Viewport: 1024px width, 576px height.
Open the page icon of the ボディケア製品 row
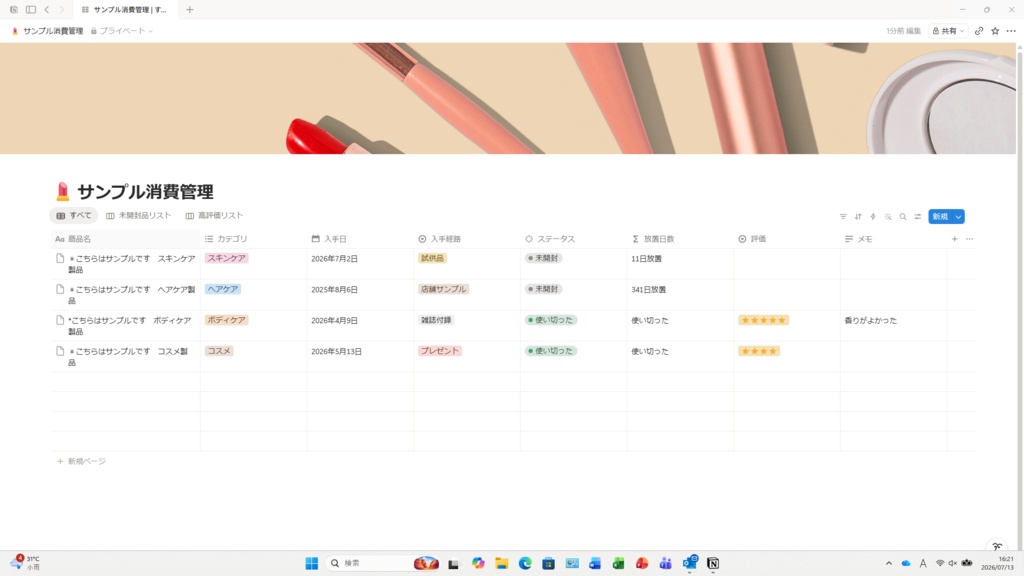(x=60, y=320)
